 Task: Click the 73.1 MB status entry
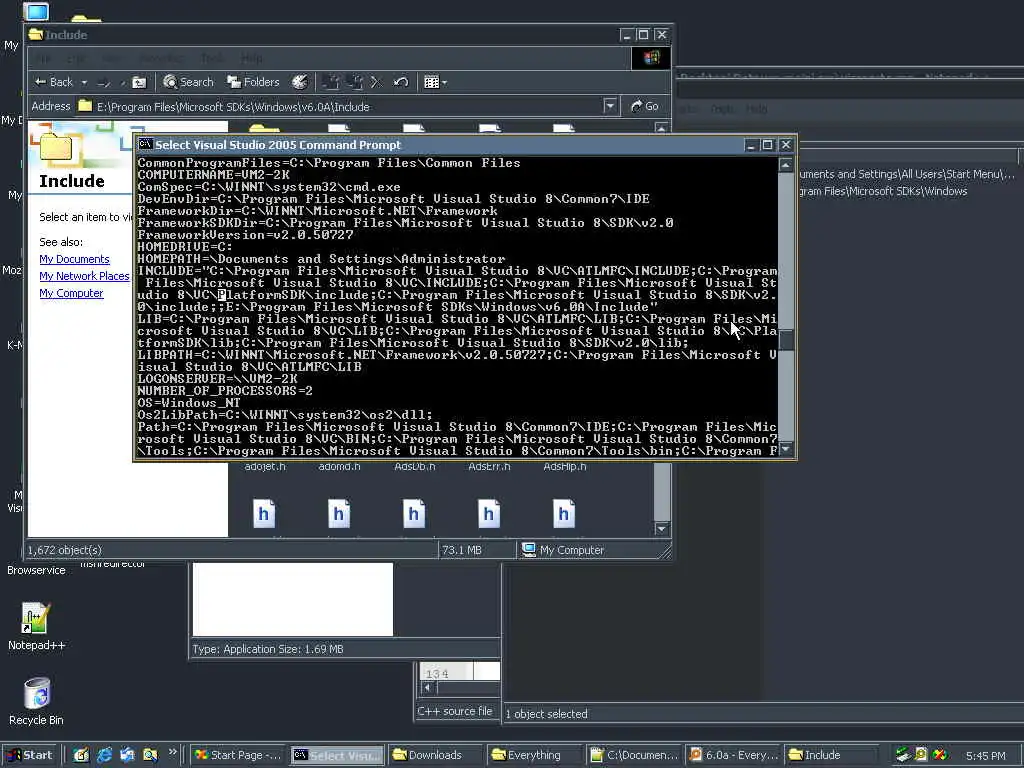[462, 550]
